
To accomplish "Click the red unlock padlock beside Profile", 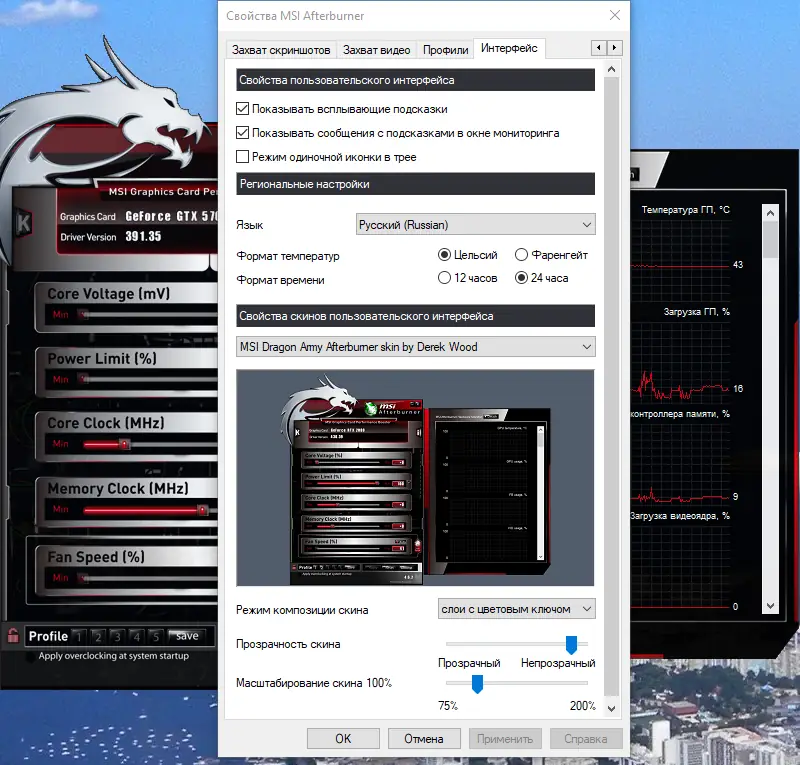I will pos(13,636).
